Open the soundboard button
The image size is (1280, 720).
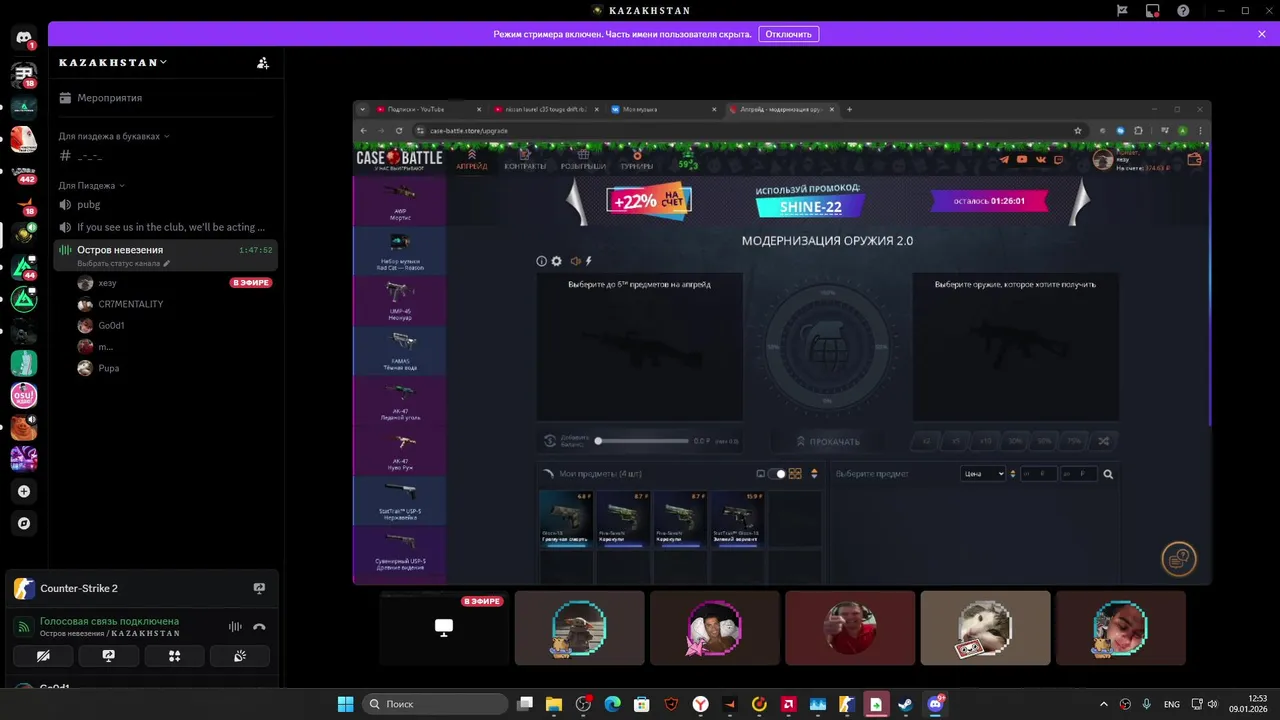pyautogui.click(x=240, y=656)
